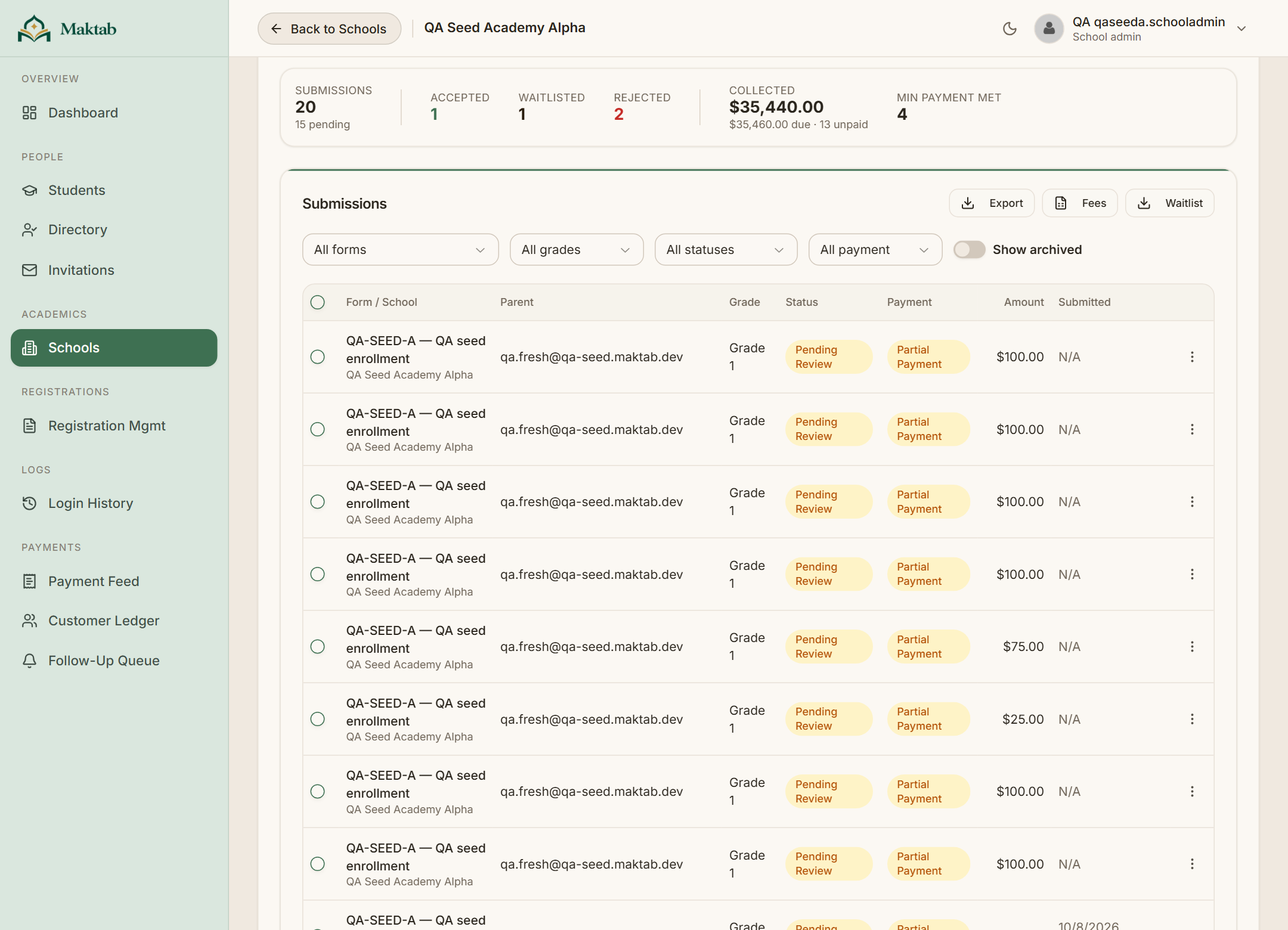Screen dimensions: 1288x930
Task: Click the Rejected count 2
Action: click(x=618, y=114)
